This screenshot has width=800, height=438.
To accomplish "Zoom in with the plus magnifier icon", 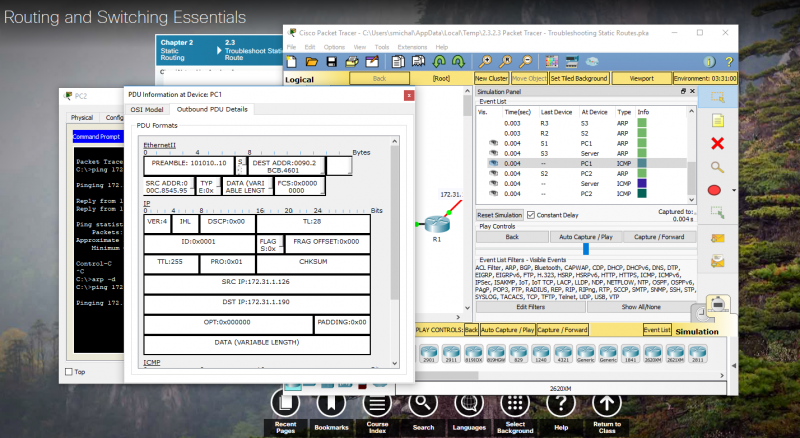I will point(485,62).
